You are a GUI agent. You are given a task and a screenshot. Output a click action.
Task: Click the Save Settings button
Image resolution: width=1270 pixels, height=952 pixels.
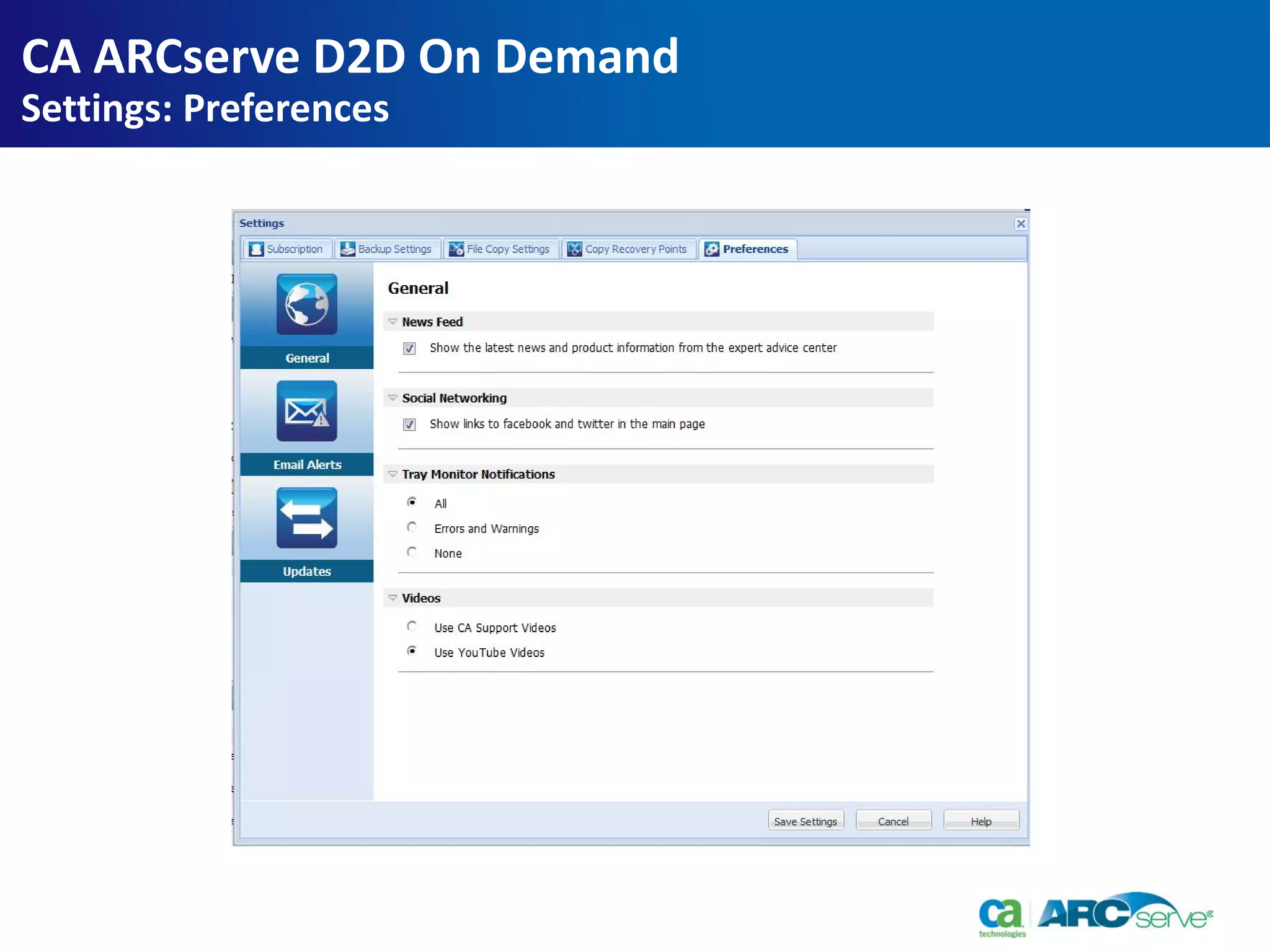tap(806, 821)
